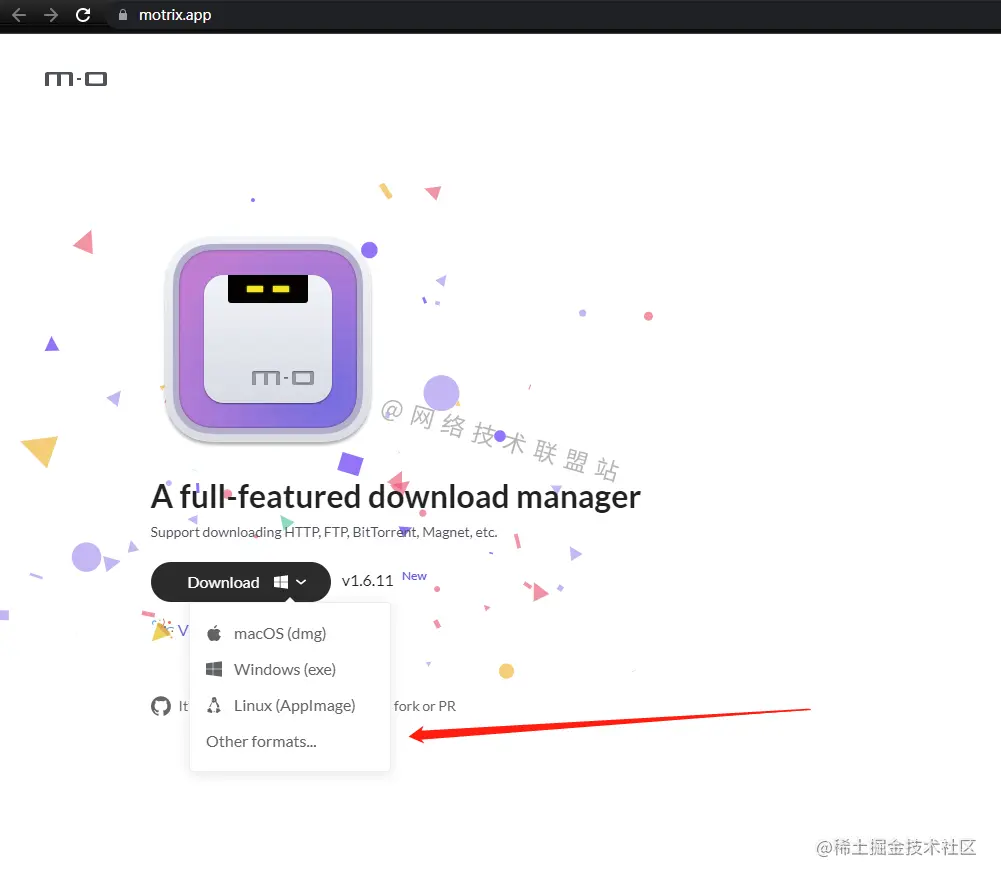Click the motrix.app address bar URL
This screenshot has height=882, width=1001.
(175, 15)
